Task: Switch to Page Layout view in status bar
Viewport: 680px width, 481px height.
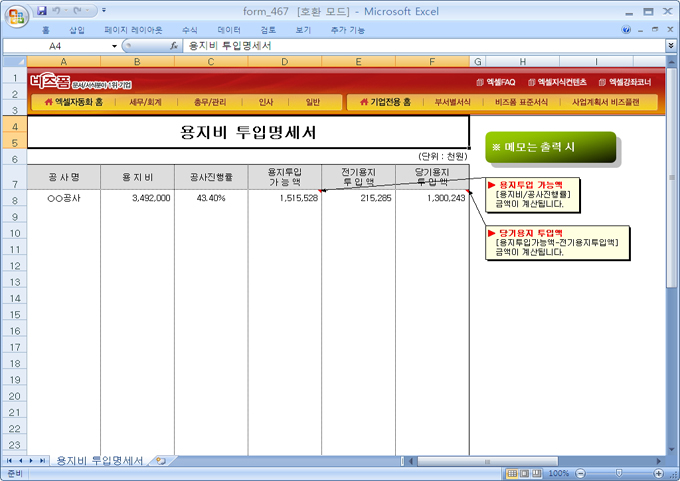Action: point(525,473)
